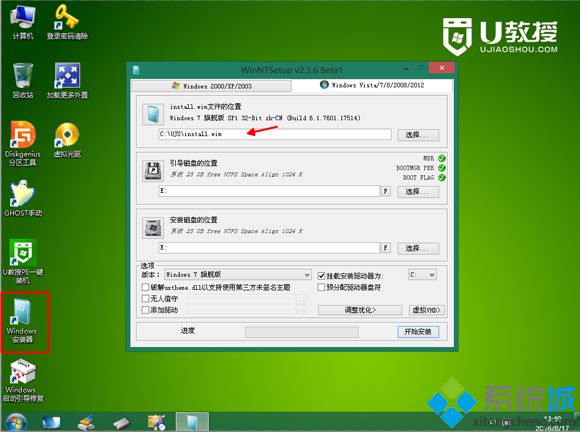Viewport: 580px width, 432px height.
Task: Click the WinNTSetup title bar icon
Action: (x=136, y=70)
